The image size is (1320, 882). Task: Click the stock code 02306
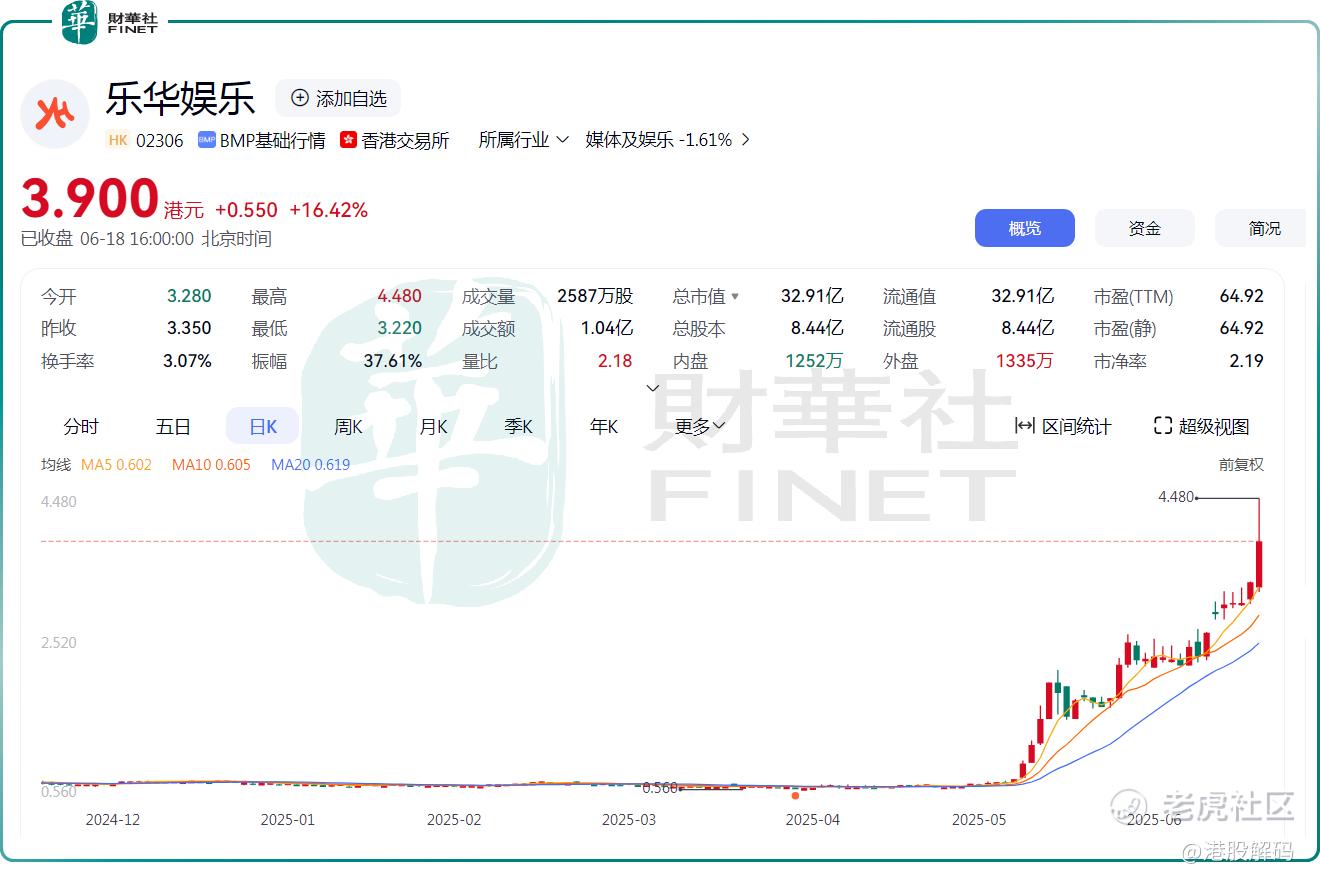point(160,140)
